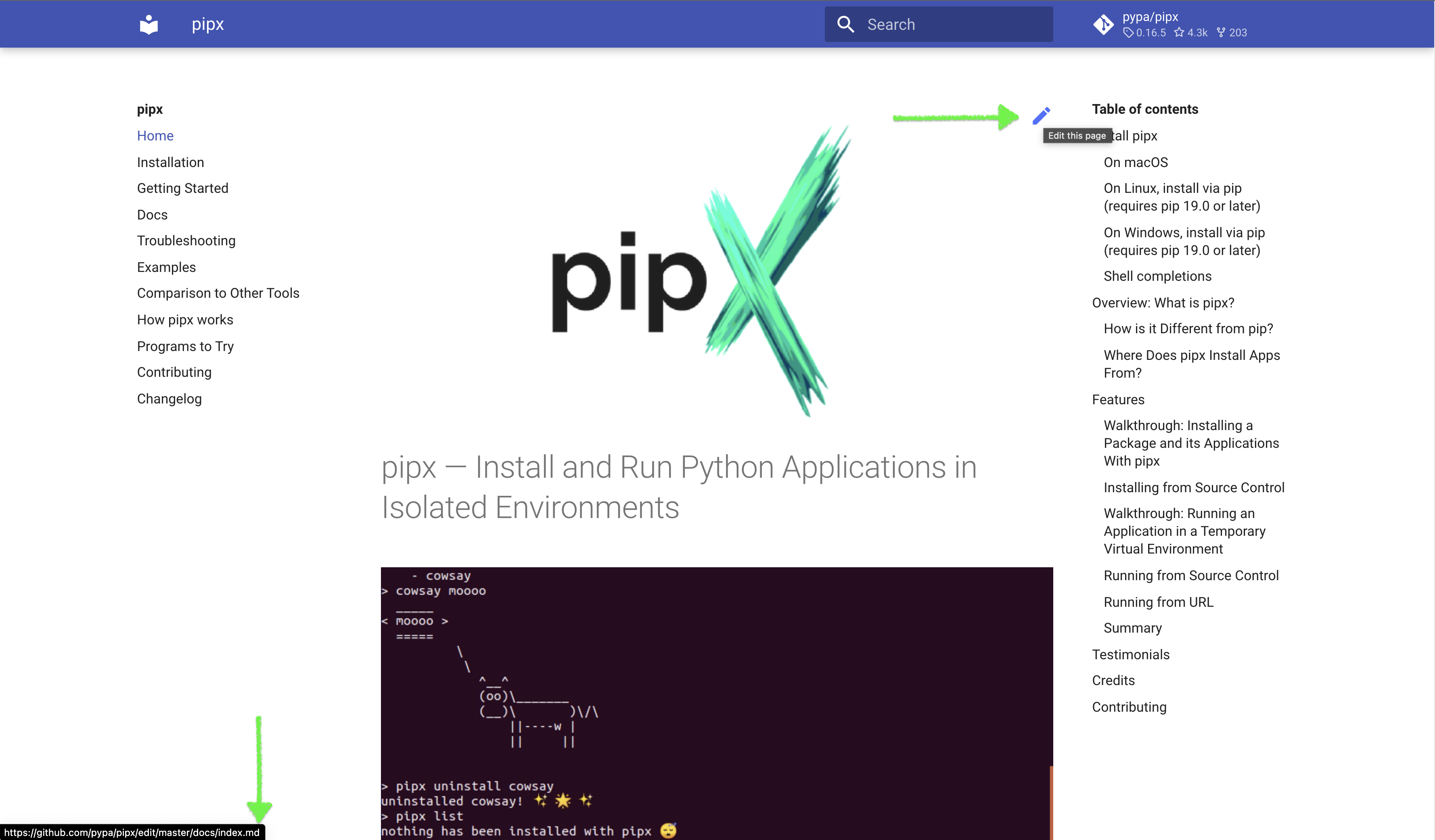Click the star icon showing 4.3k stars
The height and width of the screenshot is (840, 1435).
point(1180,32)
